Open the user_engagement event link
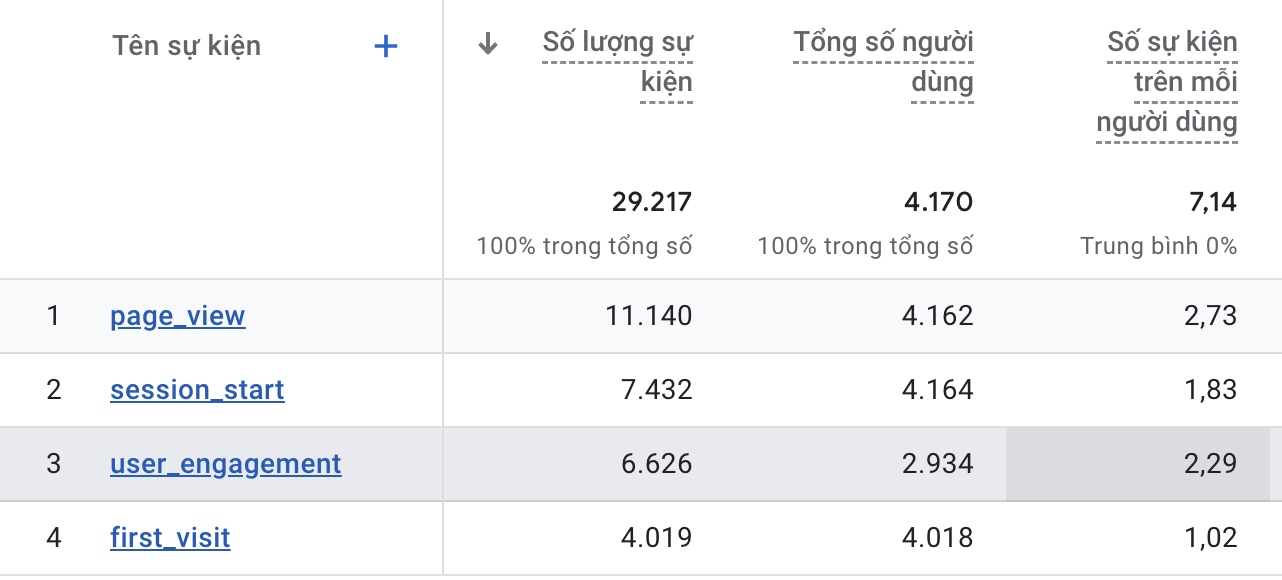Image resolution: width=1282 pixels, height=580 pixels. 225,464
